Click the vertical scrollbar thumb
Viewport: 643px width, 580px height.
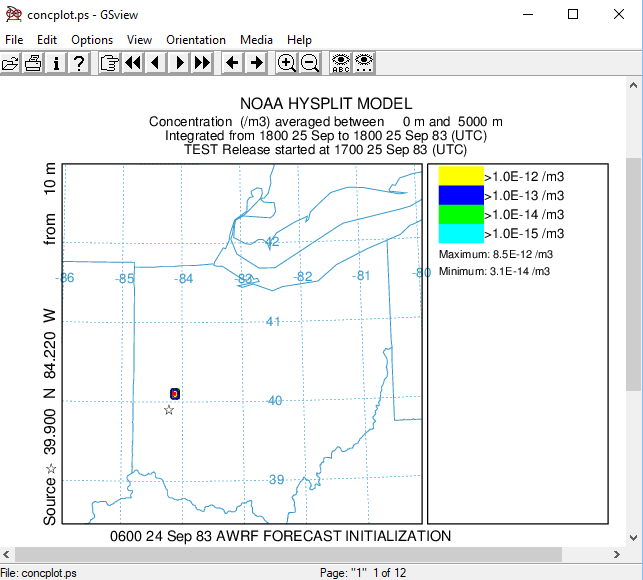click(633, 273)
